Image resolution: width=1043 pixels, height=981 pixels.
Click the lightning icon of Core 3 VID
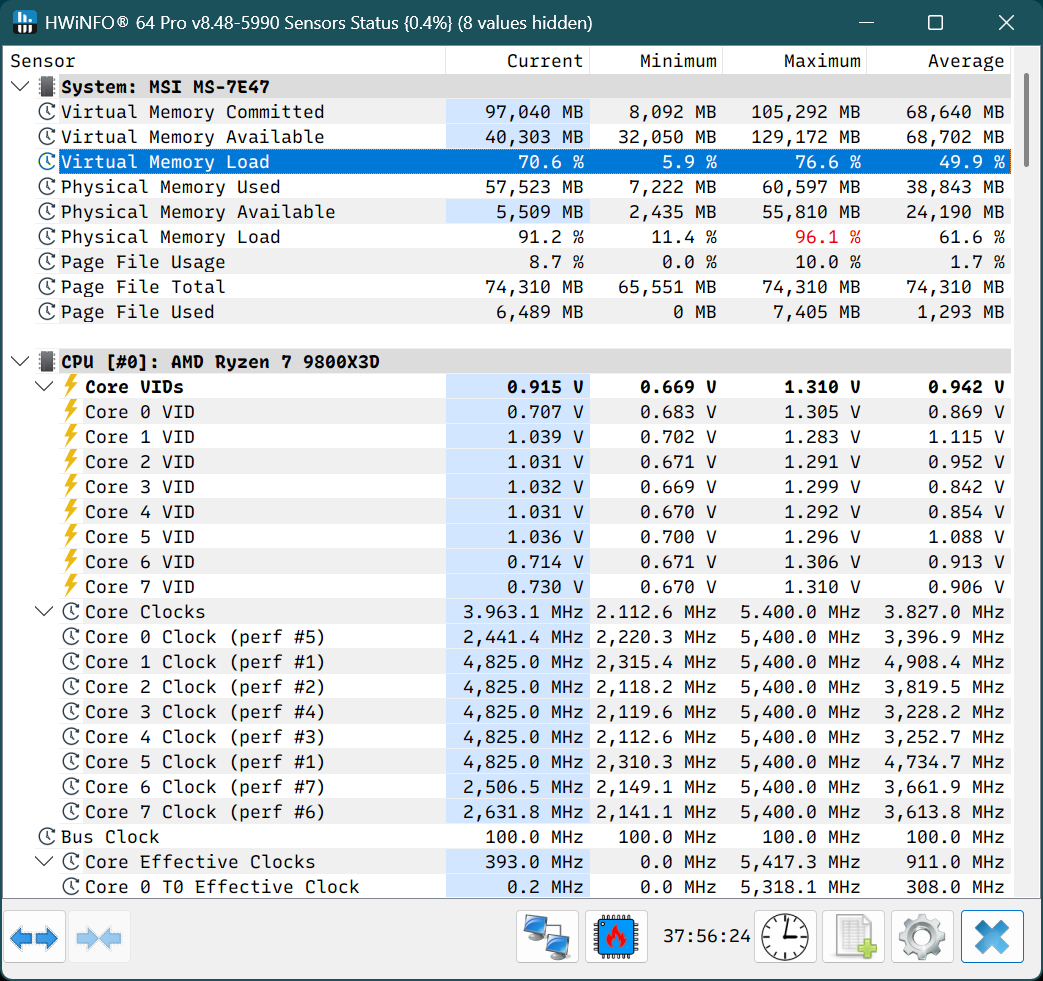pyautogui.click(x=71, y=486)
